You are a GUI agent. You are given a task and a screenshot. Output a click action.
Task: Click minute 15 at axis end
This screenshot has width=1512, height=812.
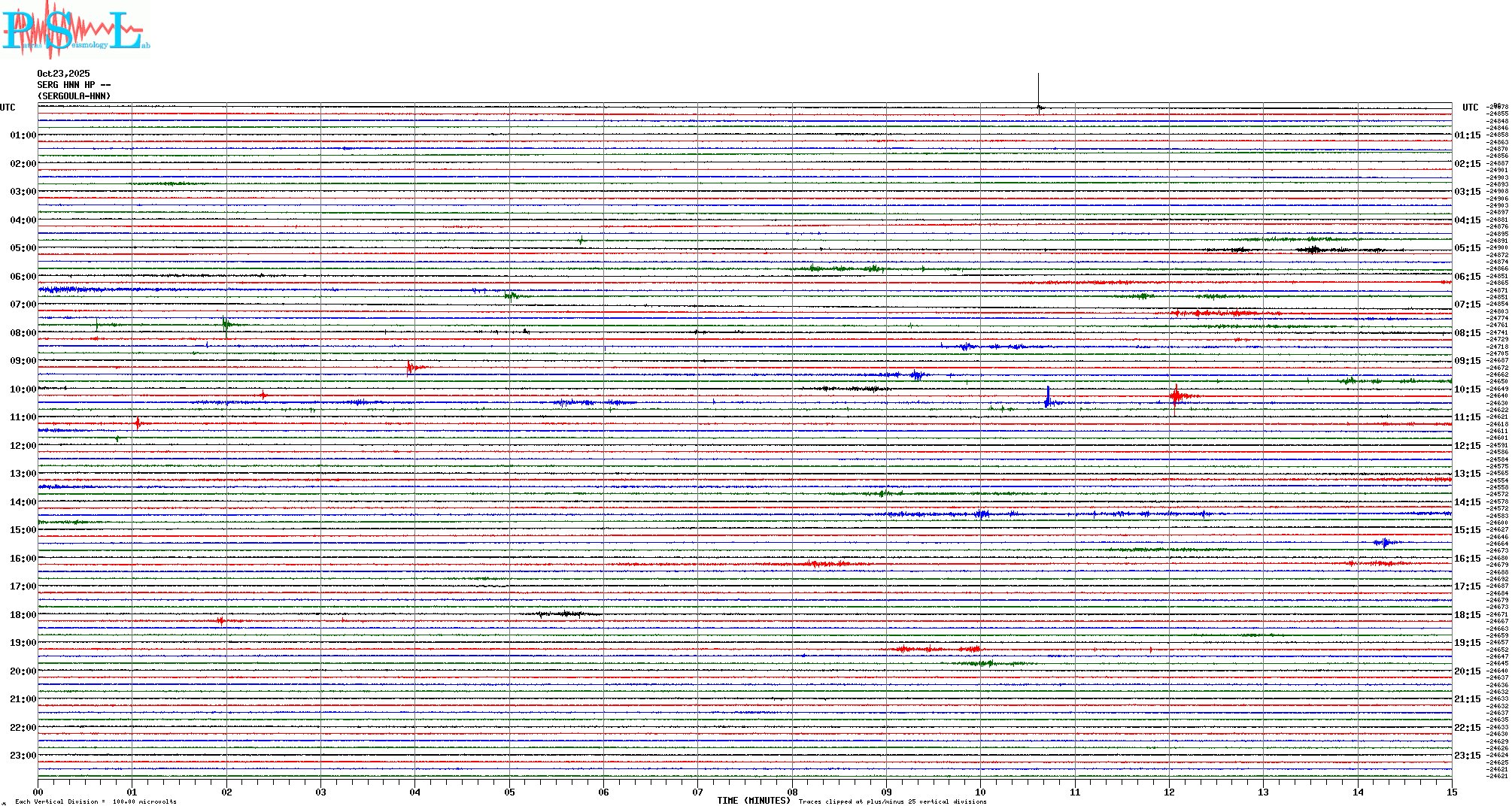click(1451, 792)
